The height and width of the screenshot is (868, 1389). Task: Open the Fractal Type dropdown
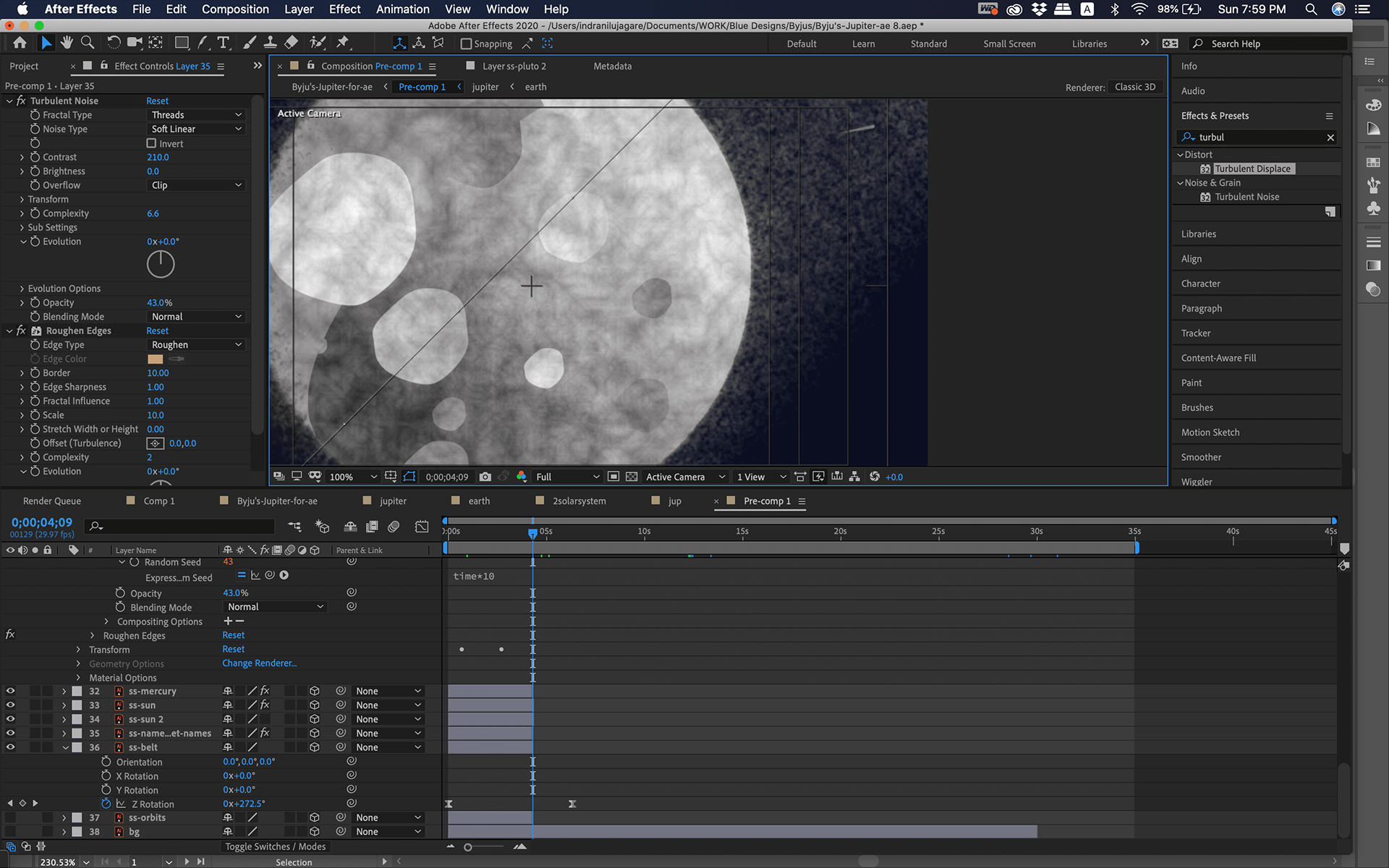pyautogui.click(x=196, y=115)
